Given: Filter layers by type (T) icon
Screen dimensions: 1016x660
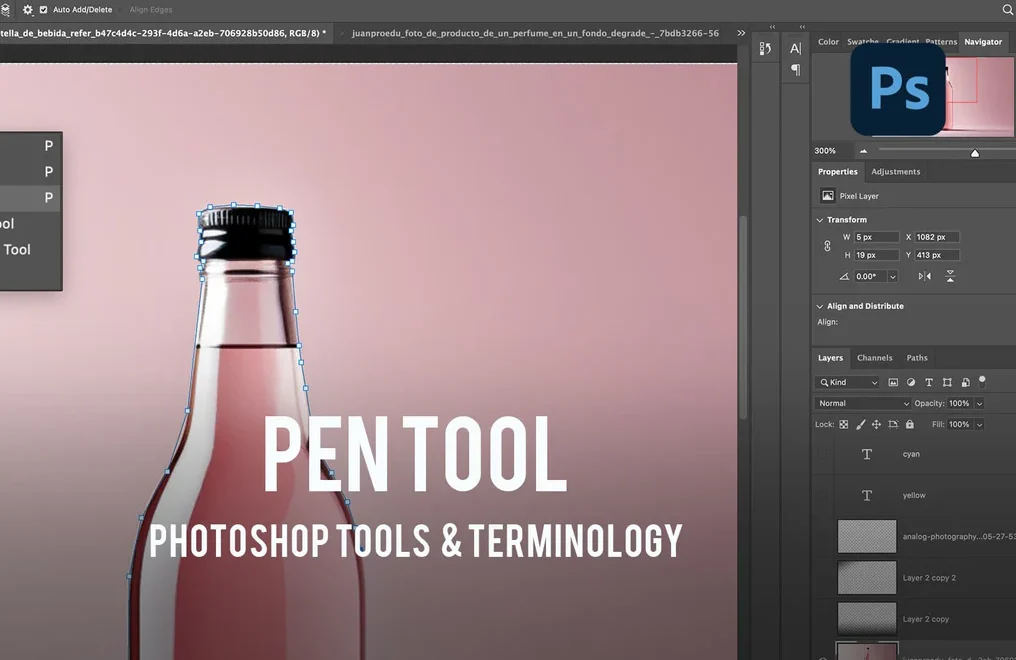Looking at the screenshot, I should (929, 382).
